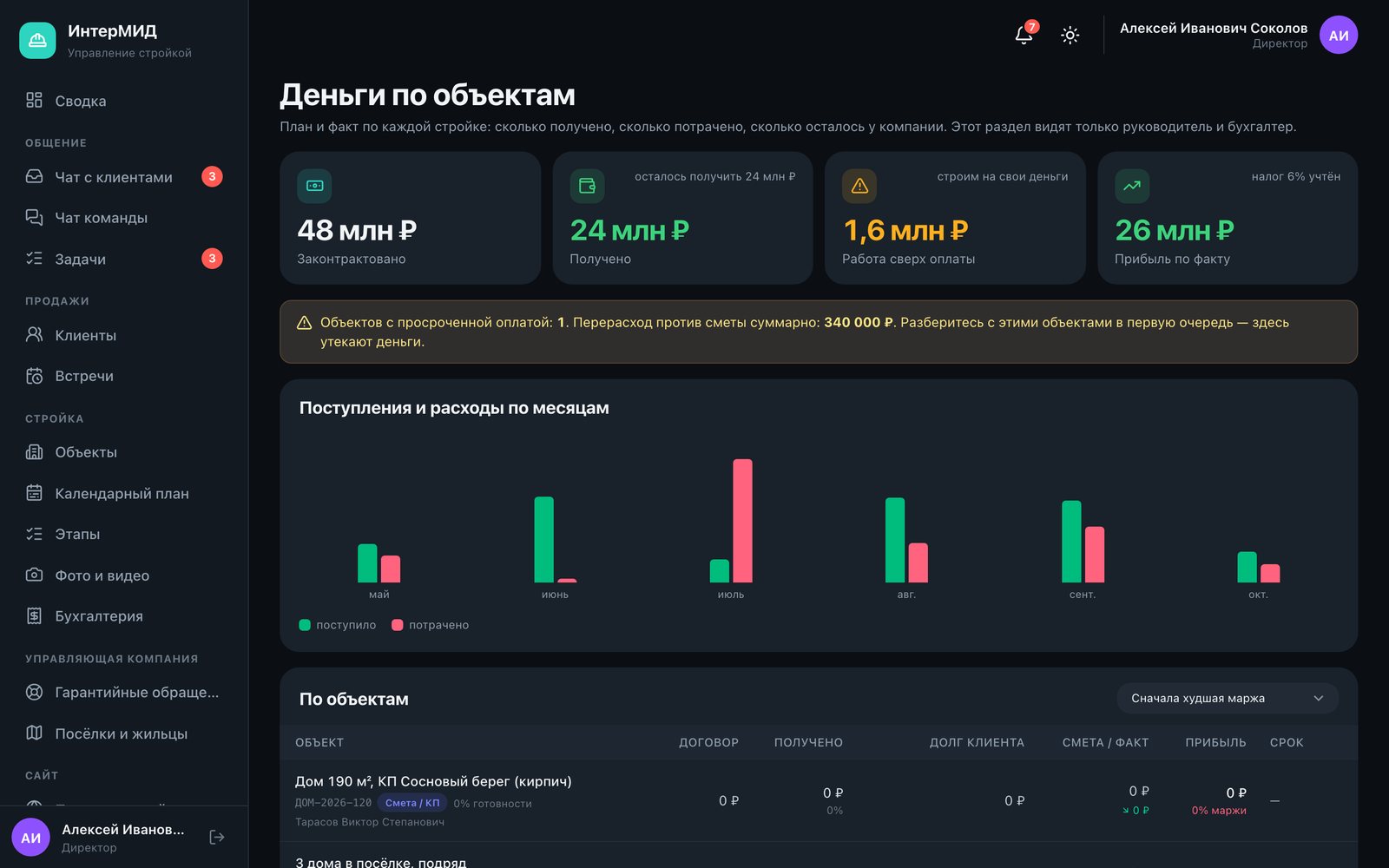Image resolution: width=1389 pixels, height=868 pixels.
Task: Open Чат с клиентами
Action: (x=124, y=176)
